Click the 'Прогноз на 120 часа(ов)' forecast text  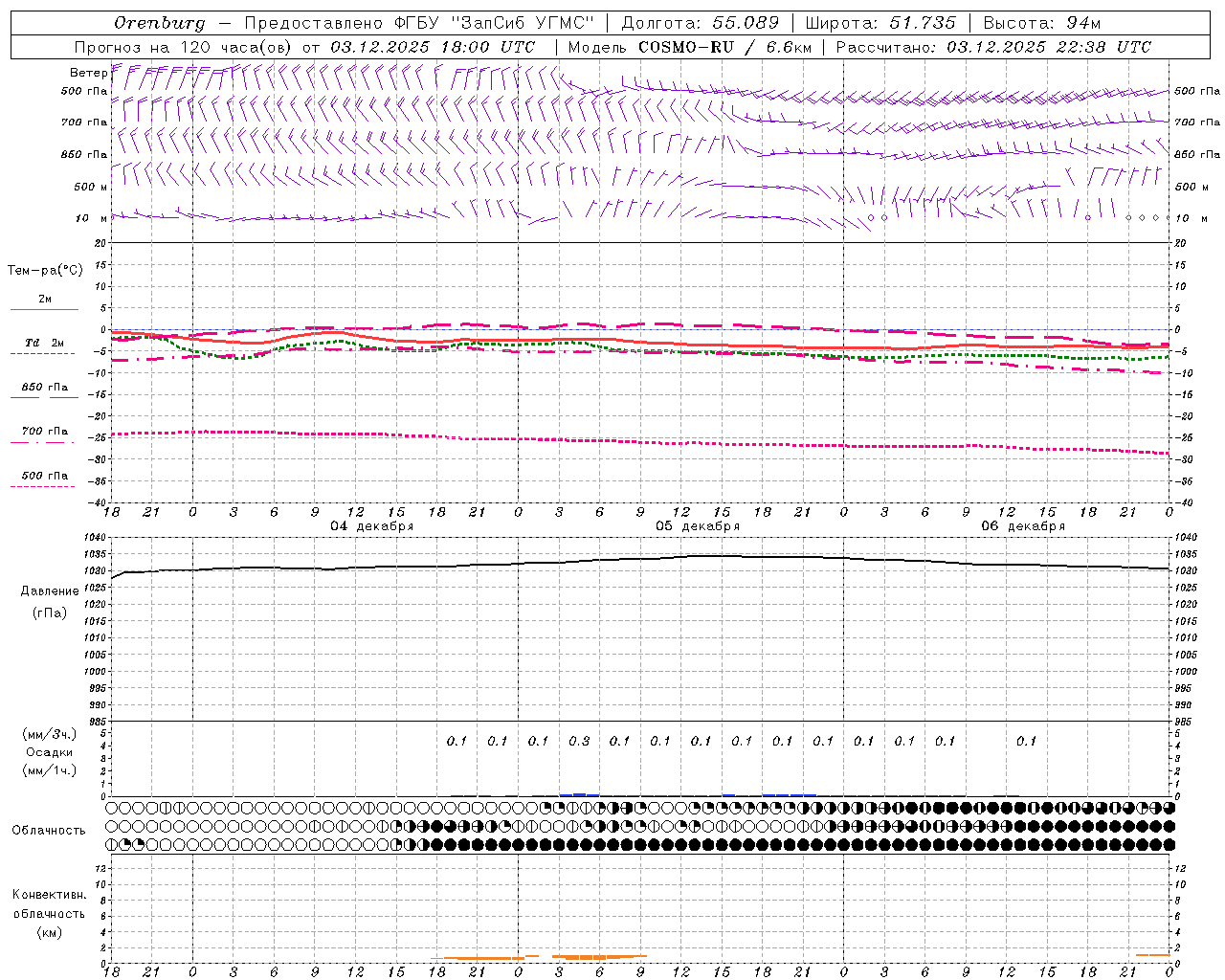click(184, 47)
